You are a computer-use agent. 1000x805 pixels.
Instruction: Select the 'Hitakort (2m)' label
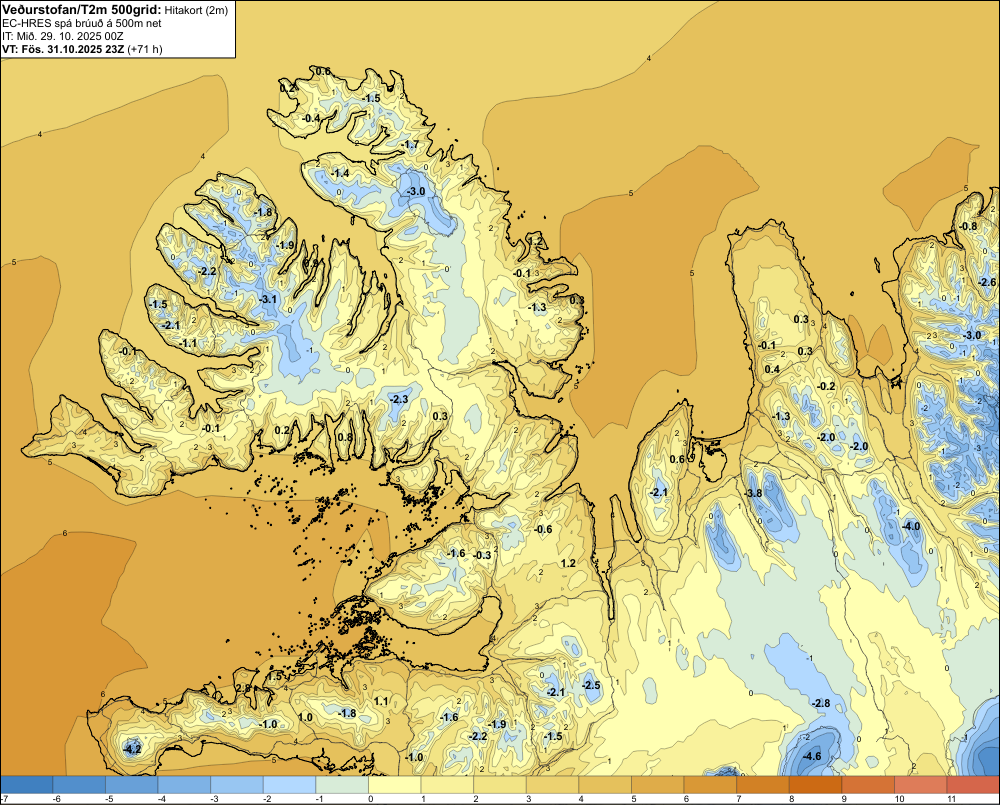[196, 10]
